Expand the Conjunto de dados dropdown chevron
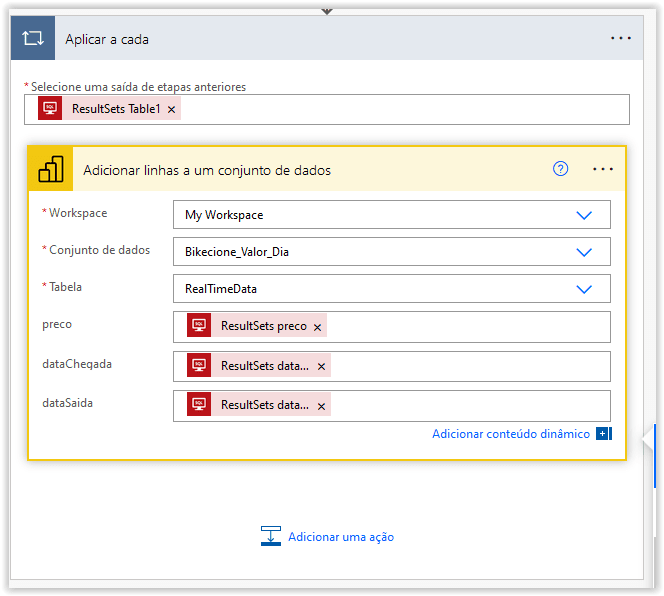 [584, 252]
